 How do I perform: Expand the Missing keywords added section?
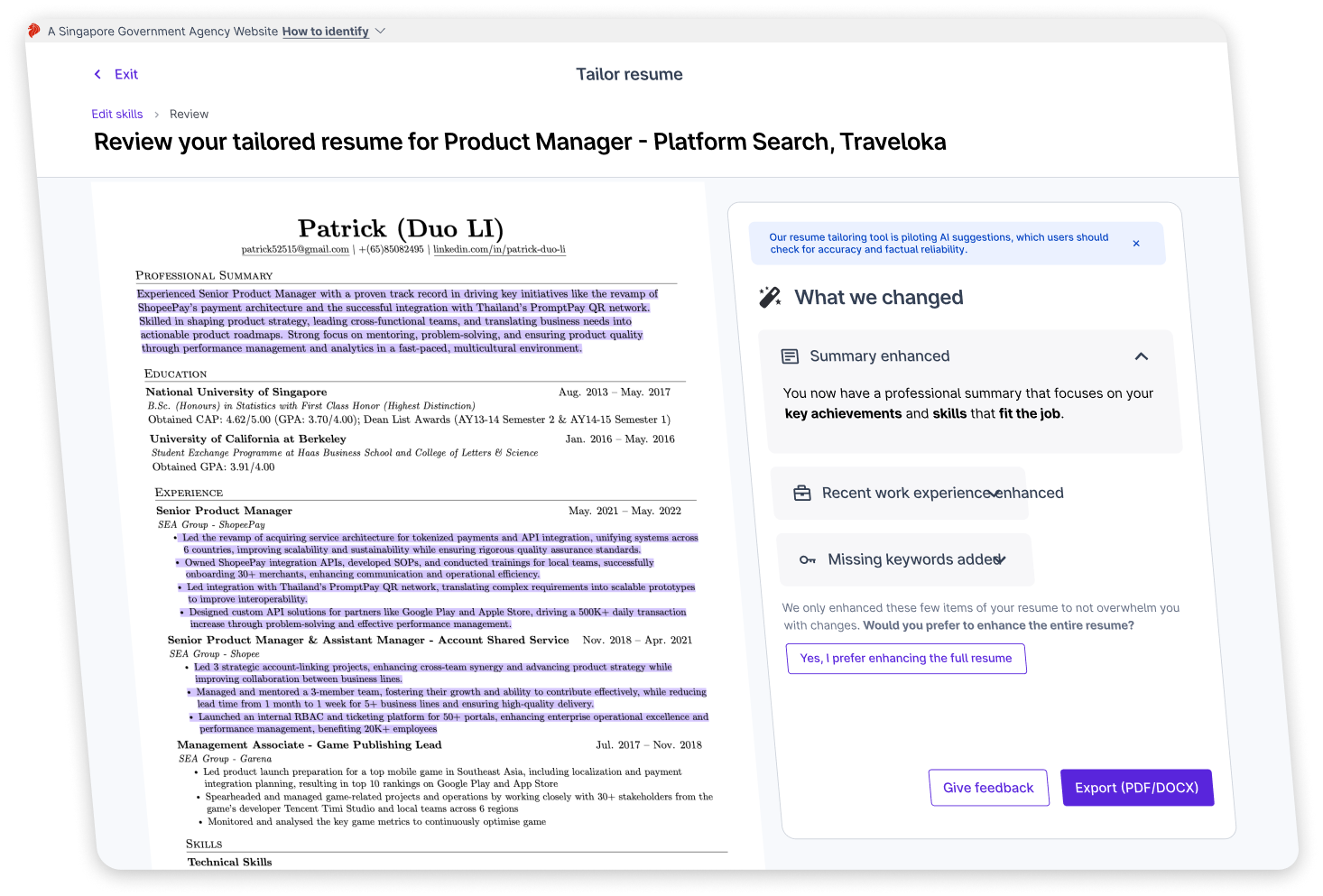click(1000, 560)
